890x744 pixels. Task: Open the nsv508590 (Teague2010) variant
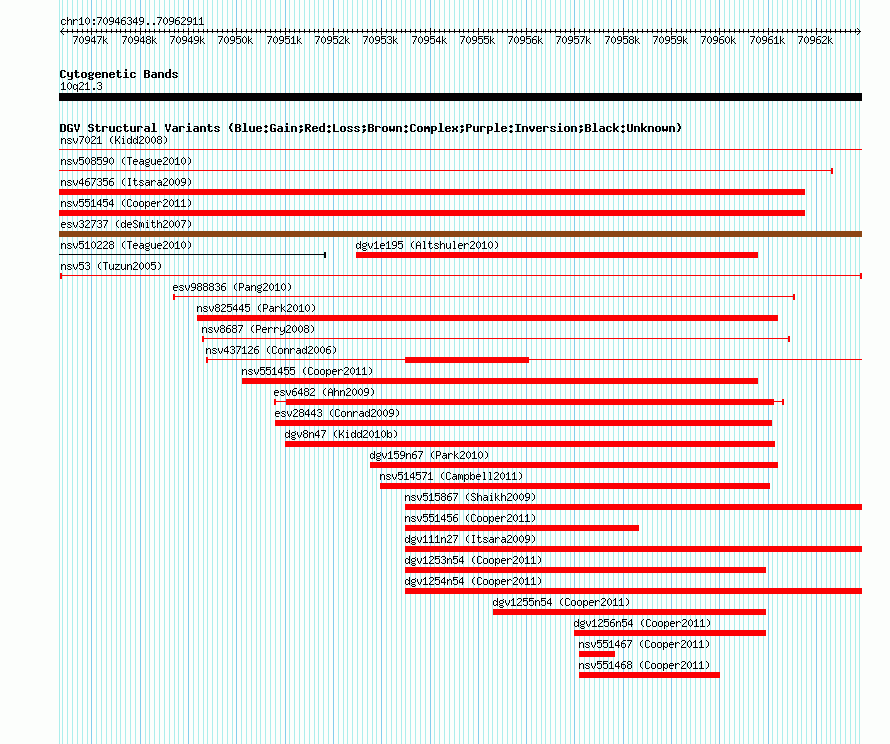click(x=126, y=161)
